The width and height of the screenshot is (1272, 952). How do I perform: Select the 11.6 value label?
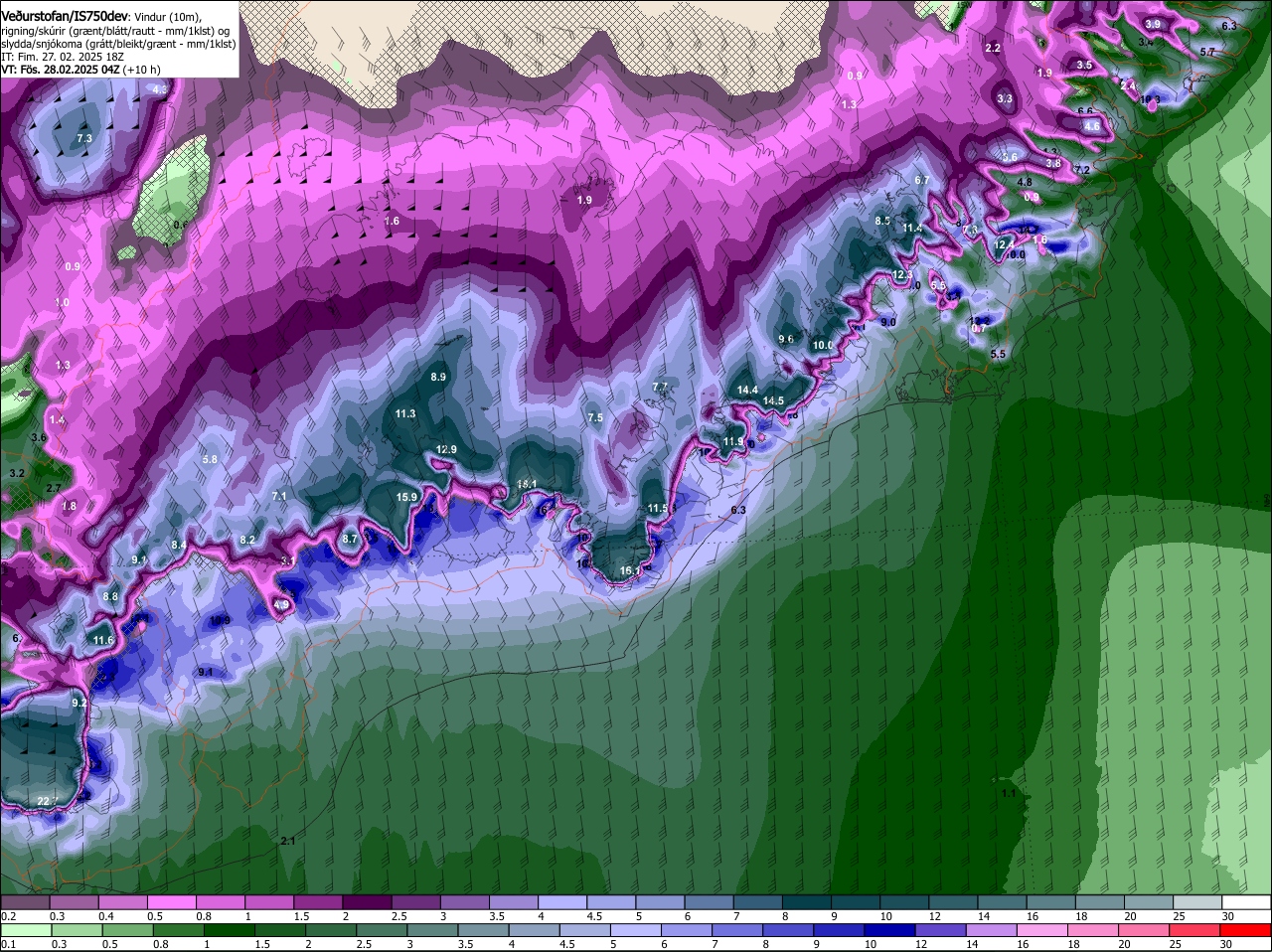point(102,641)
